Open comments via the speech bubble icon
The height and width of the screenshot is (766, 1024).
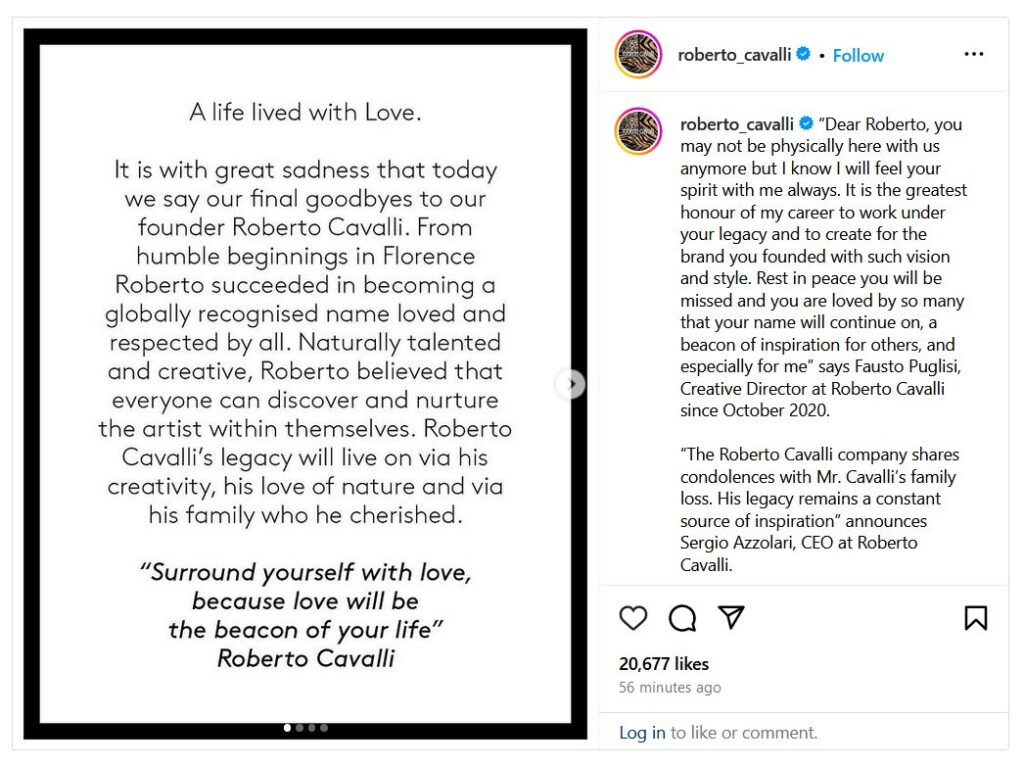click(682, 618)
